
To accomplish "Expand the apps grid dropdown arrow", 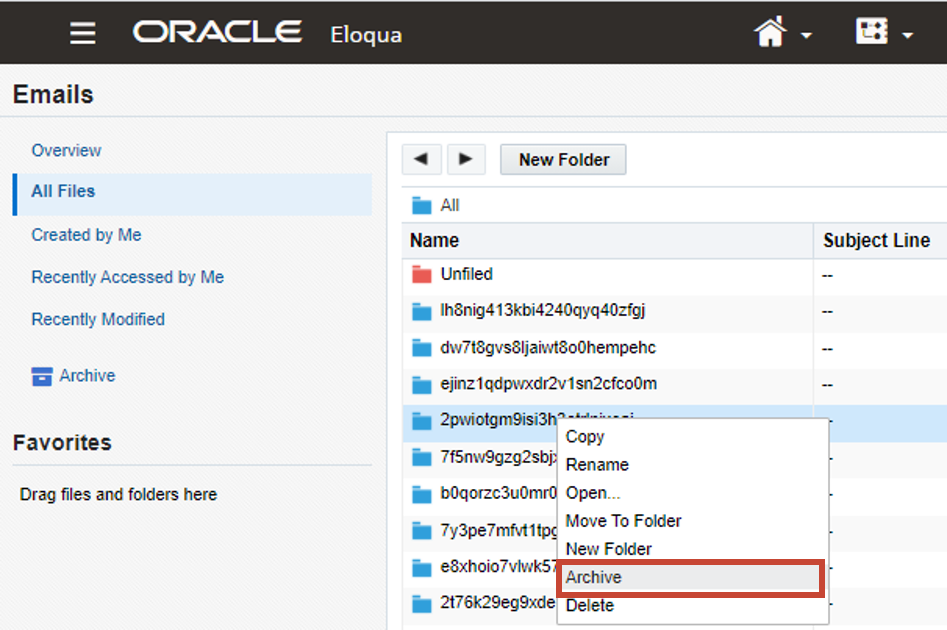I will 907,36.
